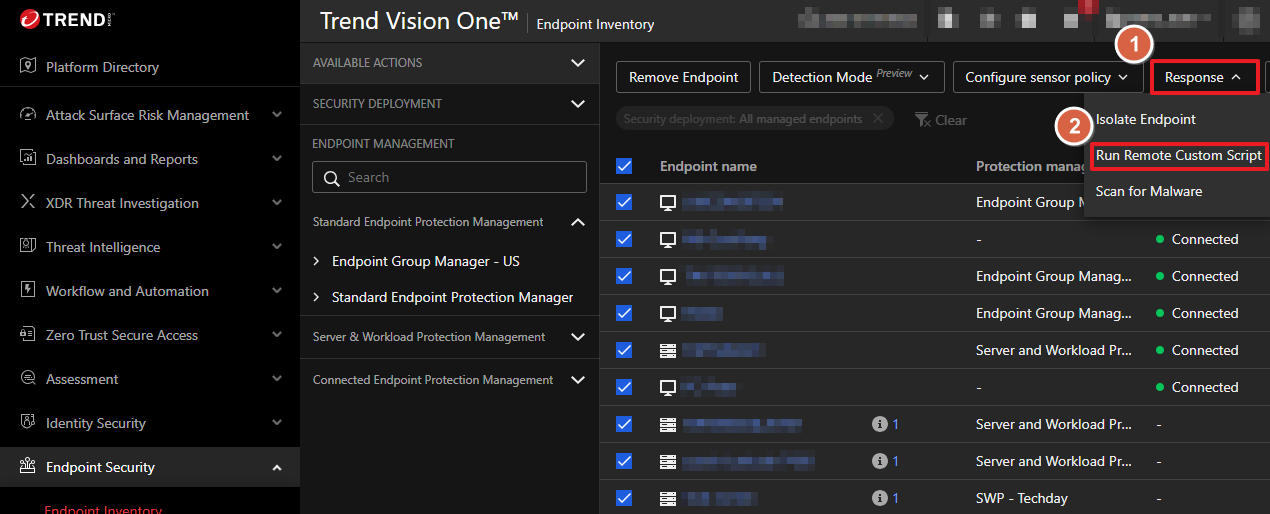Click the Zero Trust Secure Access icon
The height and width of the screenshot is (514, 1270).
point(28,335)
